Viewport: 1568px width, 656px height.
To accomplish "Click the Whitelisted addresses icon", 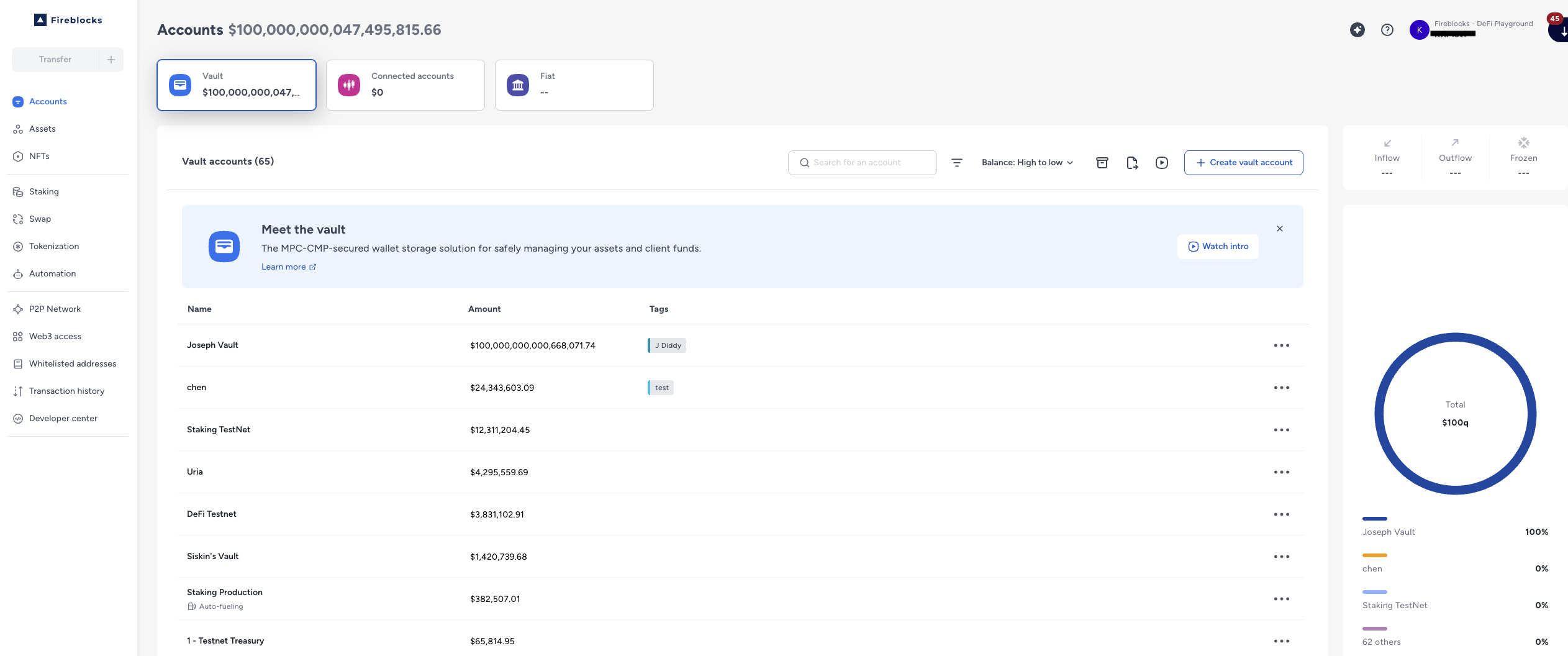I will [18, 364].
